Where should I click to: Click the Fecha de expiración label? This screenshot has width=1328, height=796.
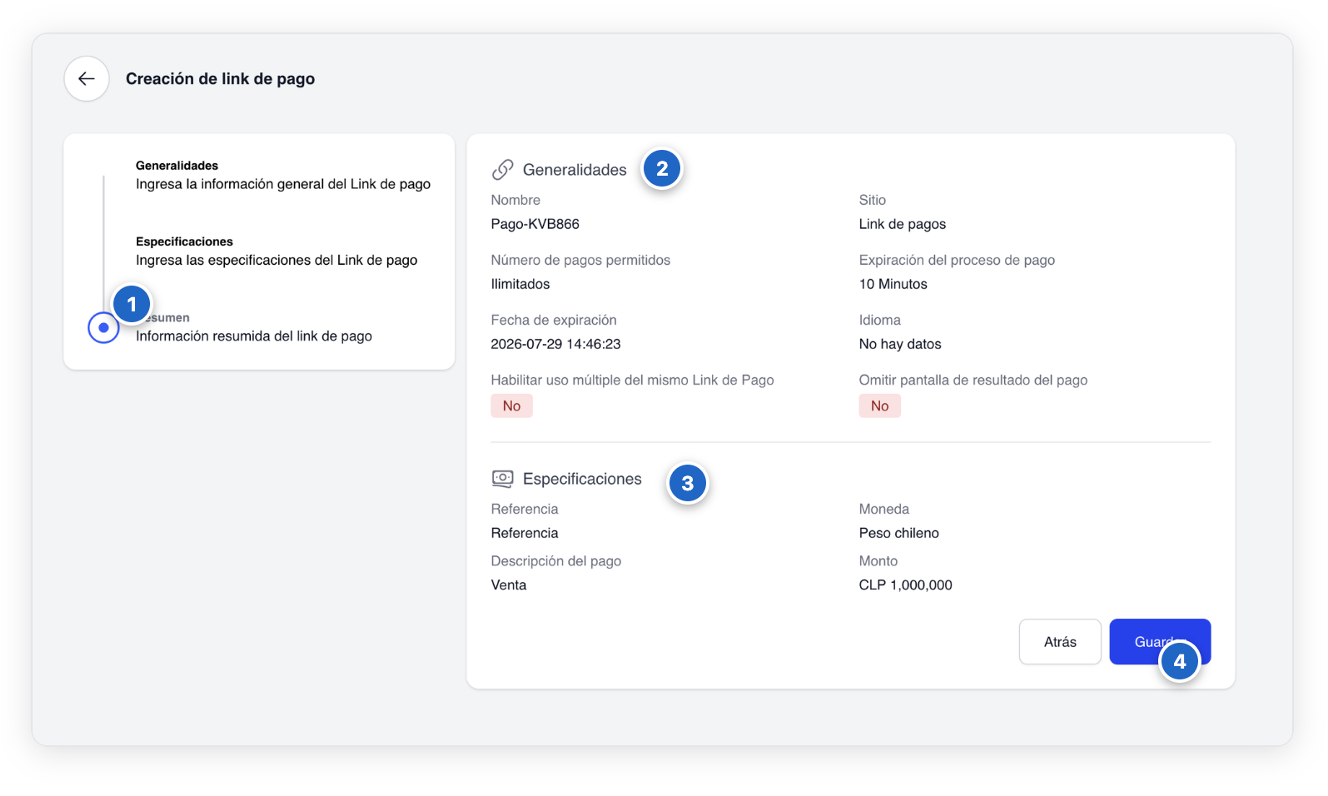pos(554,320)
